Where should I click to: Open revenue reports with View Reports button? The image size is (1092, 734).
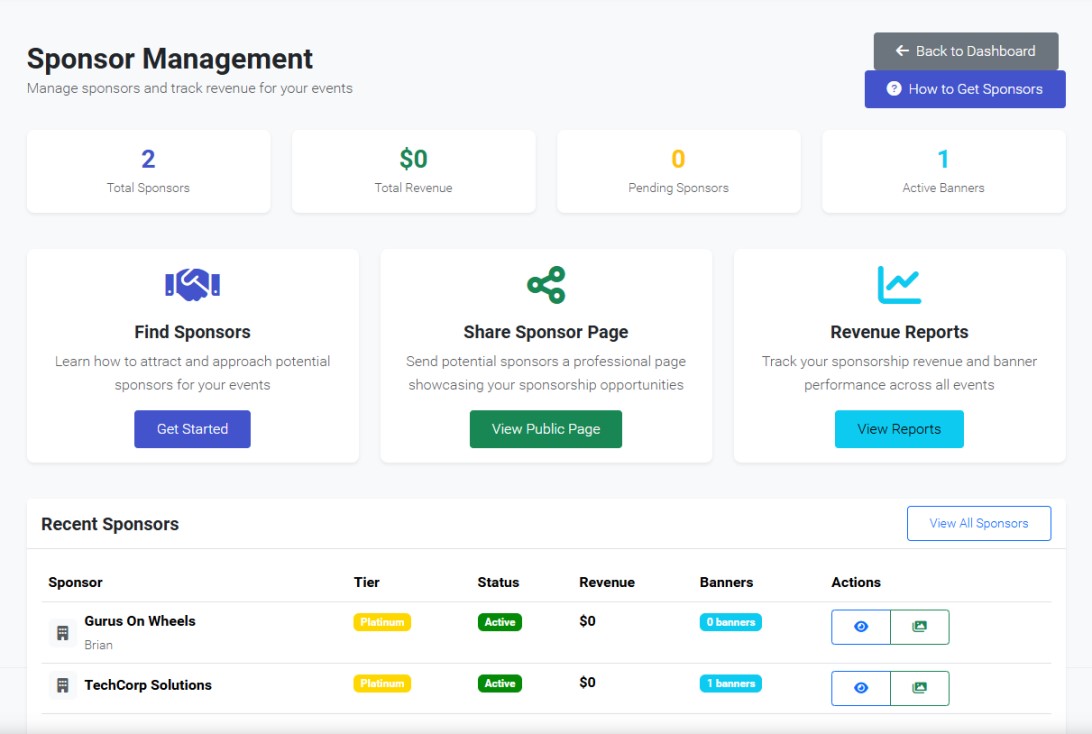pyautogui.click(x=898, y=428)
